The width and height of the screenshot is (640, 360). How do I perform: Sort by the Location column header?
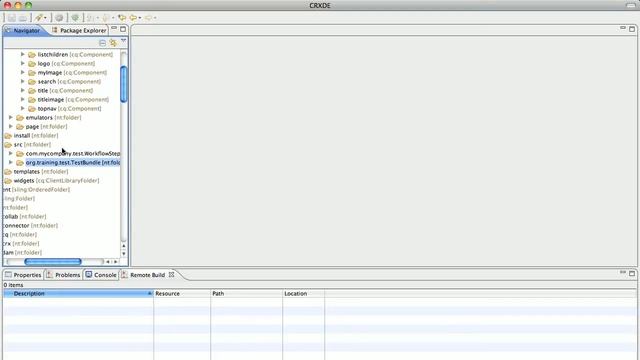pos(304,293)
